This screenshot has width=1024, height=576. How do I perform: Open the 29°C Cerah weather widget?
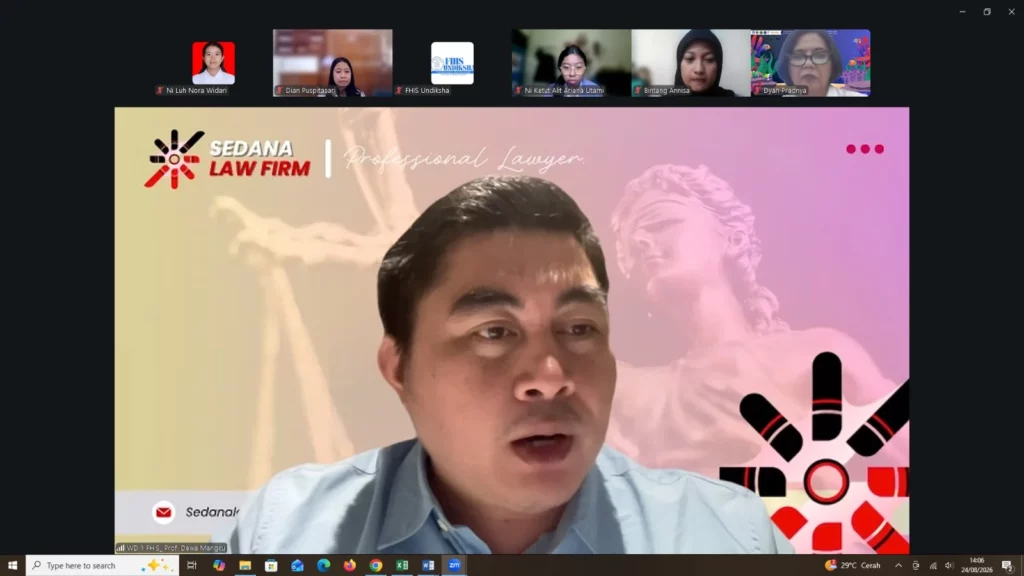click(853, 566)
